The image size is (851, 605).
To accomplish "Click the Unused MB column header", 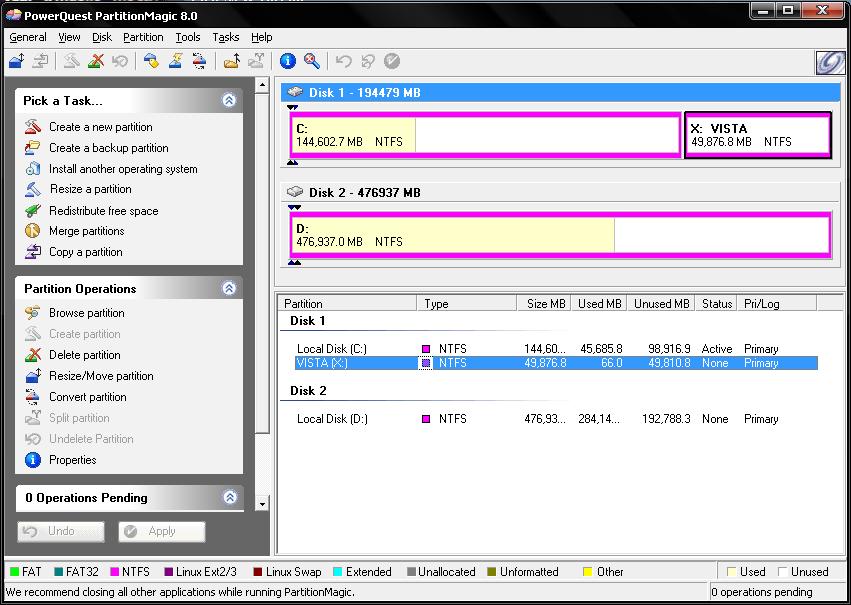I will click(x=662, y=304).
